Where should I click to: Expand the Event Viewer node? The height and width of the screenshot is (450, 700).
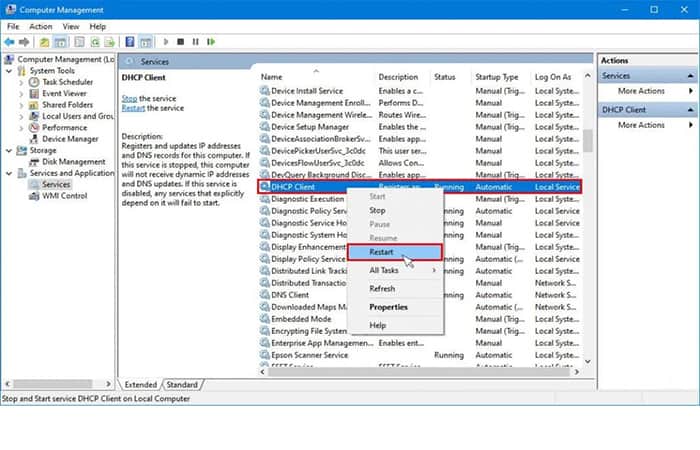(21, 94)
